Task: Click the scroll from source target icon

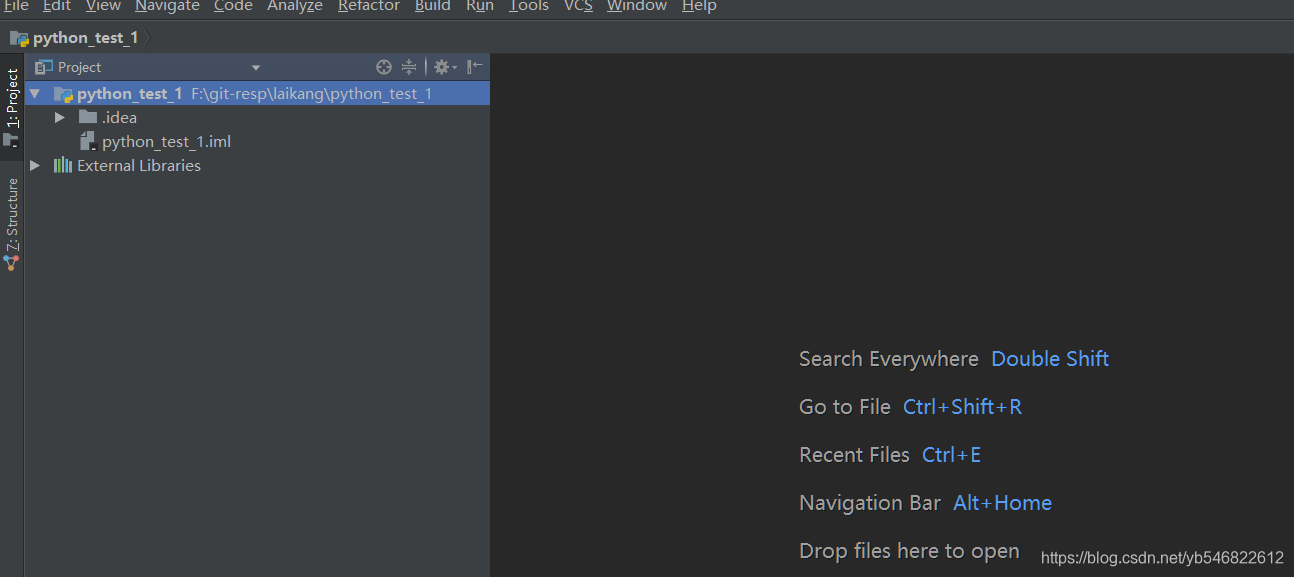Action: (384, 67)
